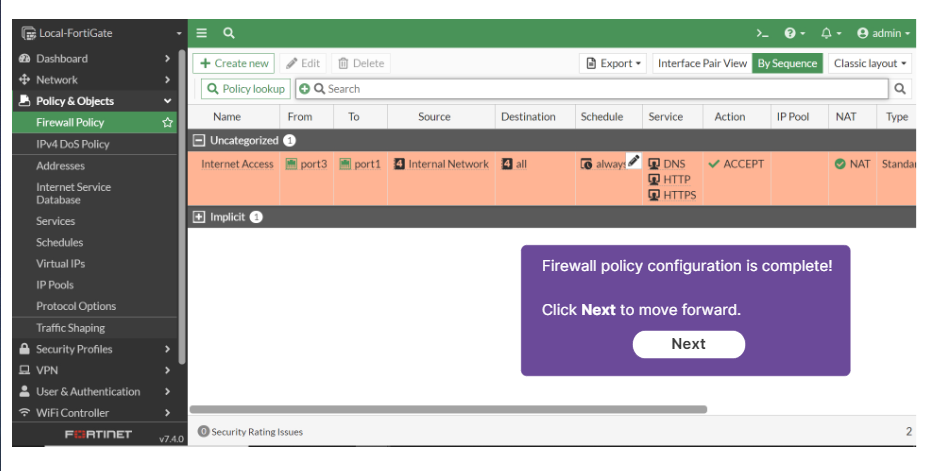Click the search magnifier beside search field
This screenshot has width=925, height=471.
tap(900, 89)
